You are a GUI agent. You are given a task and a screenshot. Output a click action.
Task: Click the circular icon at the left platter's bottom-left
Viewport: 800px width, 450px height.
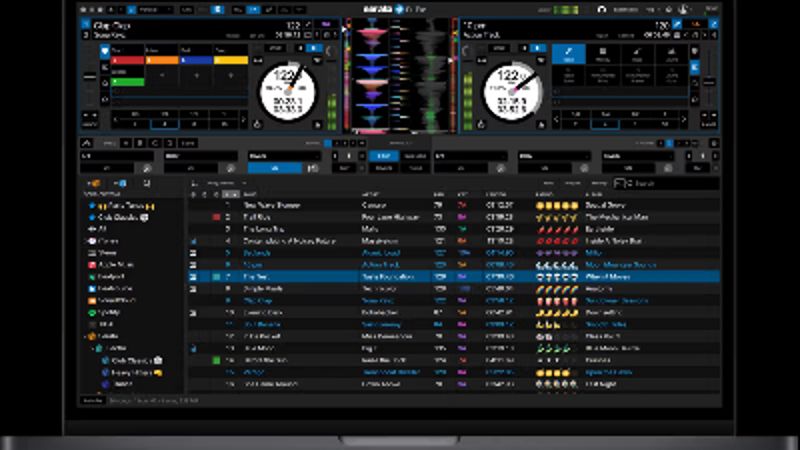(257, 124)
